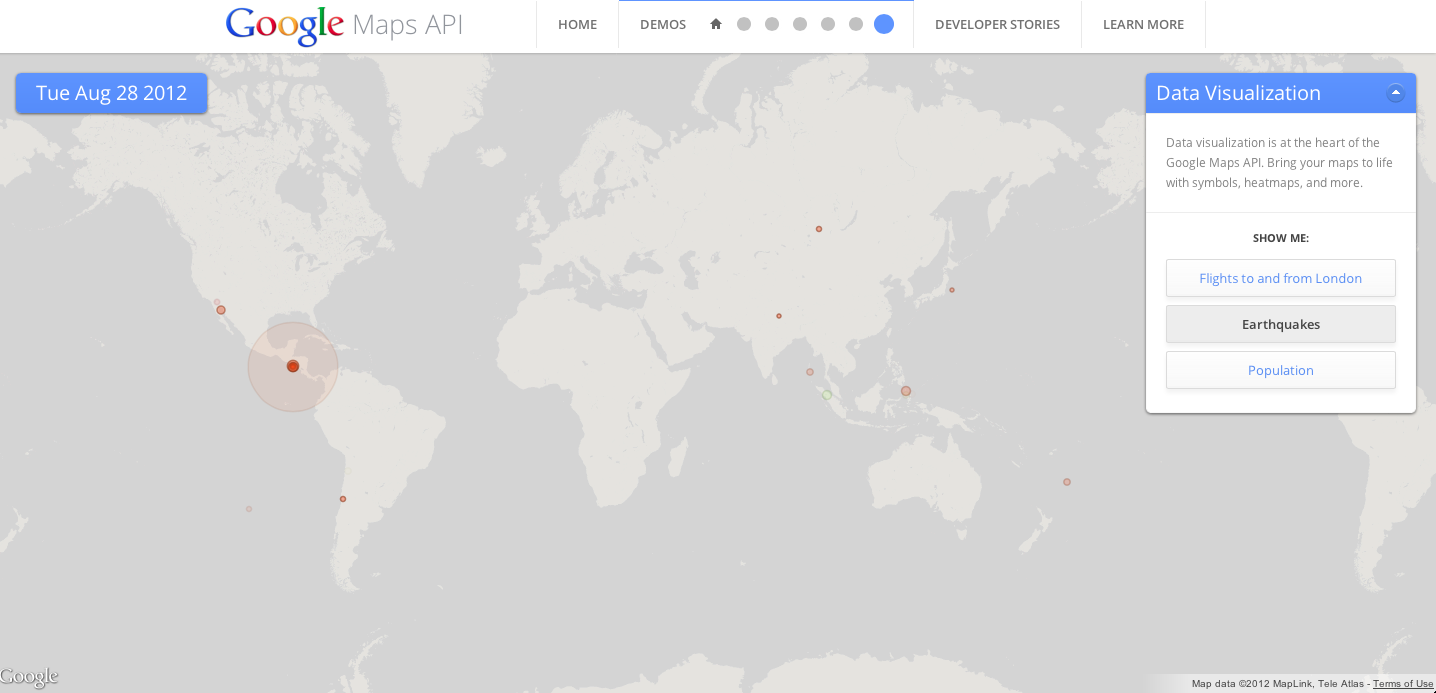Click the earthquake marker near Japan
The height and width of the screenshot is (693, 1436).
click(x=952, y=290)
